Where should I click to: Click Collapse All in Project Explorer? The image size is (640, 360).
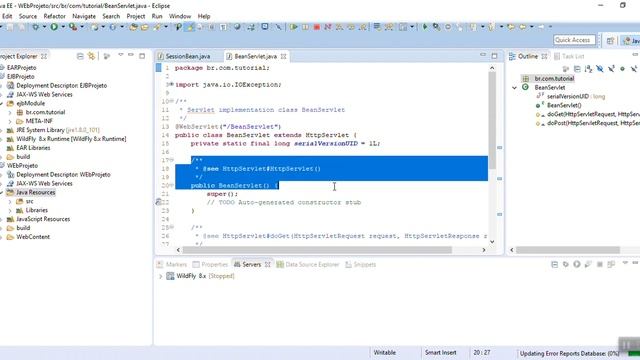point(80,56)
